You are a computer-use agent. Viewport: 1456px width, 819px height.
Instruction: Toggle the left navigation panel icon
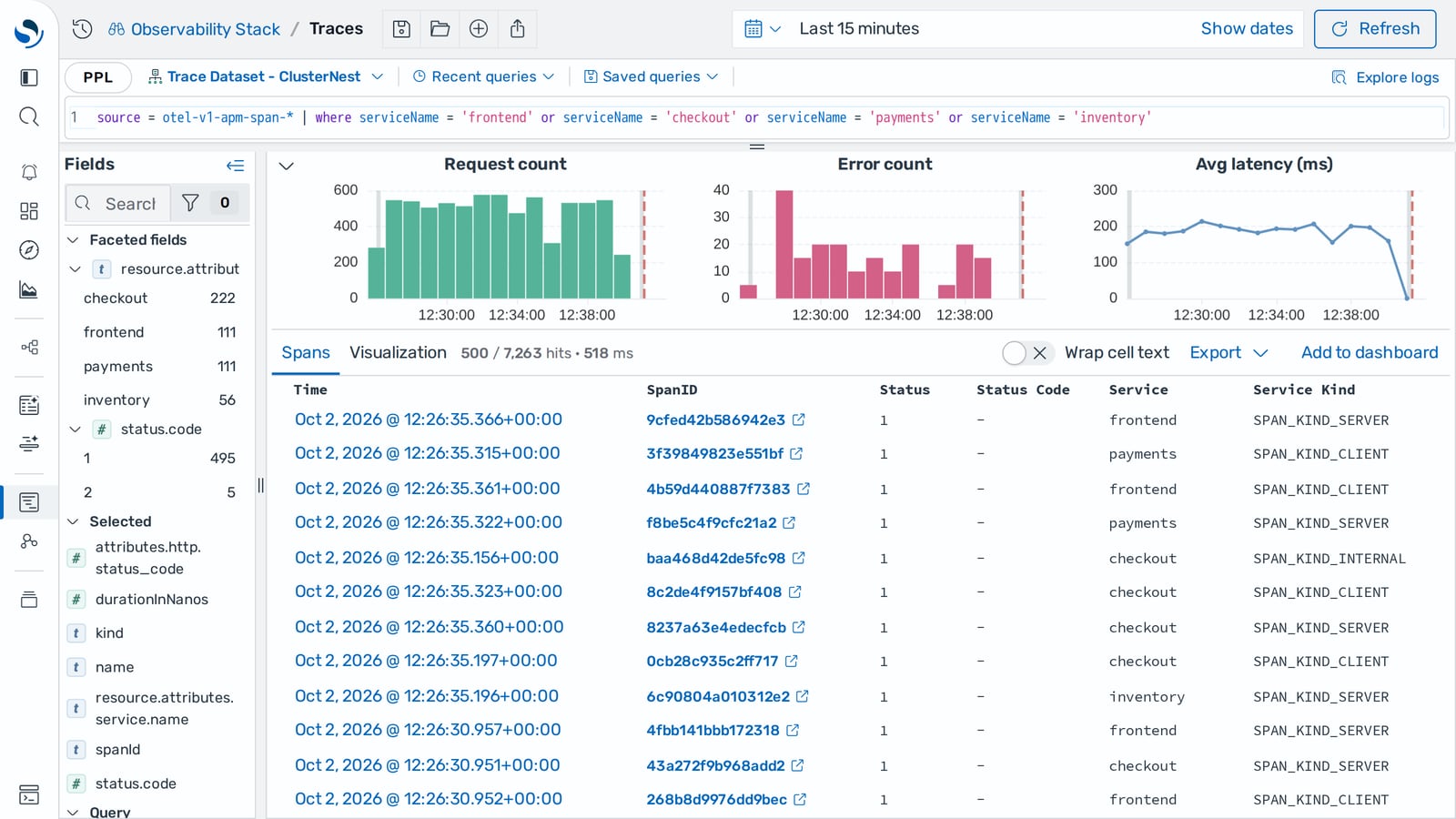pos(29,77)
